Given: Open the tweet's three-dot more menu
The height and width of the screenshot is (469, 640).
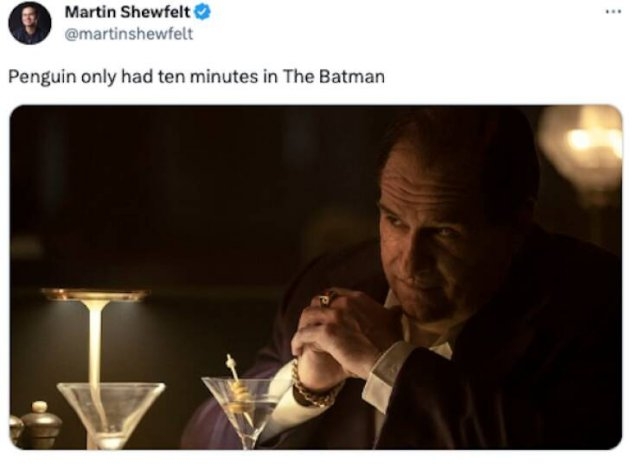Looking at the screenshot, I should tap(613, 11).
